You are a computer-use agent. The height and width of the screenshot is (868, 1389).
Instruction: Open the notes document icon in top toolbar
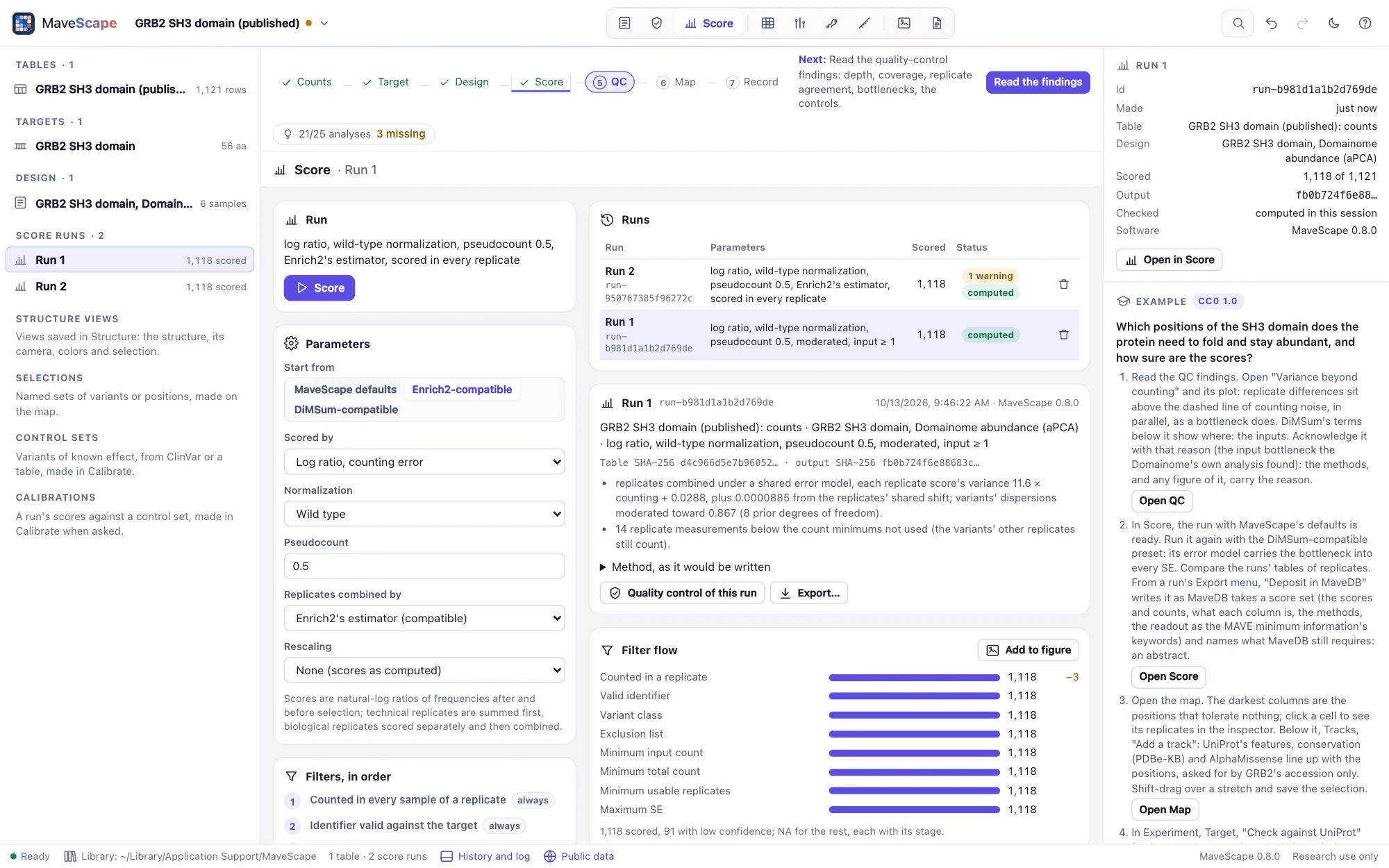pos(624,23)
